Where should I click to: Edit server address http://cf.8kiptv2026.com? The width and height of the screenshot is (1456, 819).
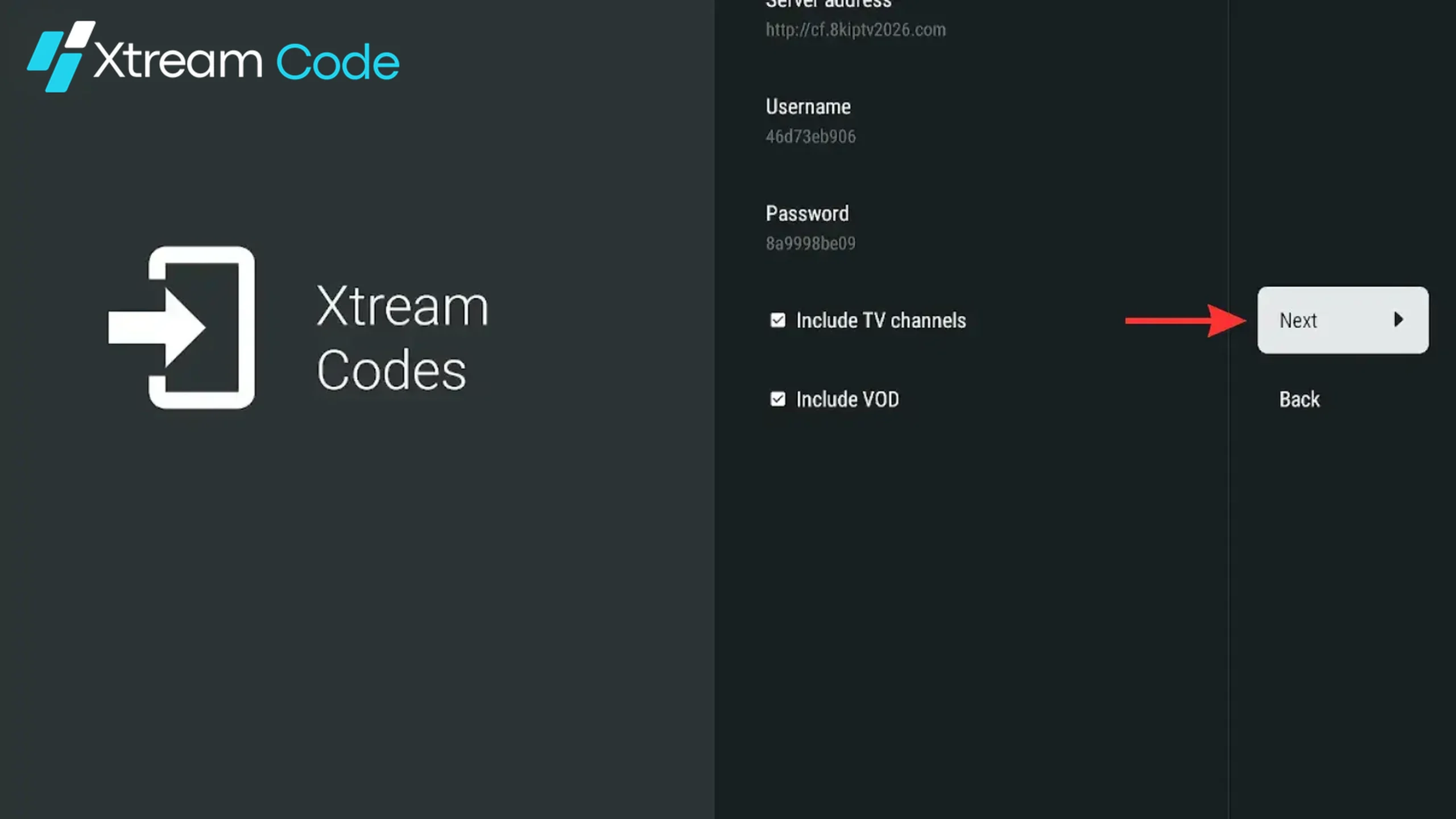(x=855, y=30)
